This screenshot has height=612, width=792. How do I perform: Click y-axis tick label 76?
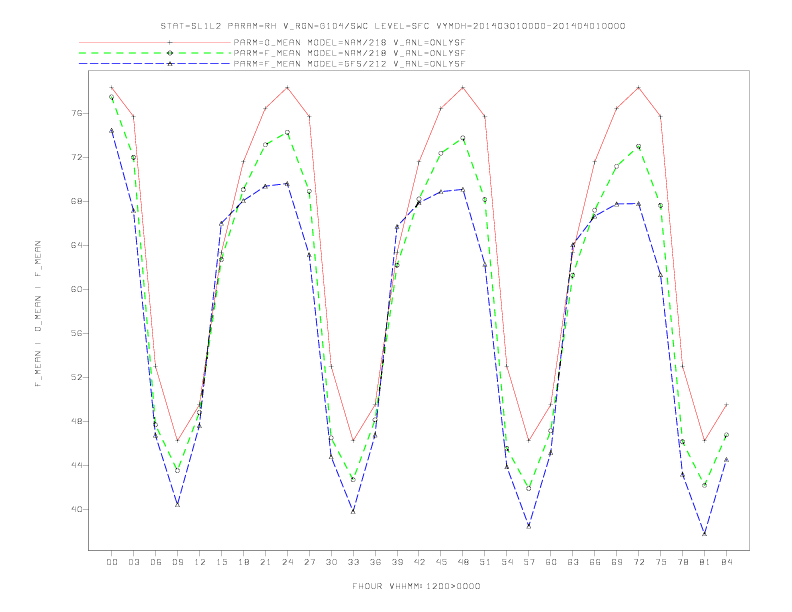click(x=76, y=114)
